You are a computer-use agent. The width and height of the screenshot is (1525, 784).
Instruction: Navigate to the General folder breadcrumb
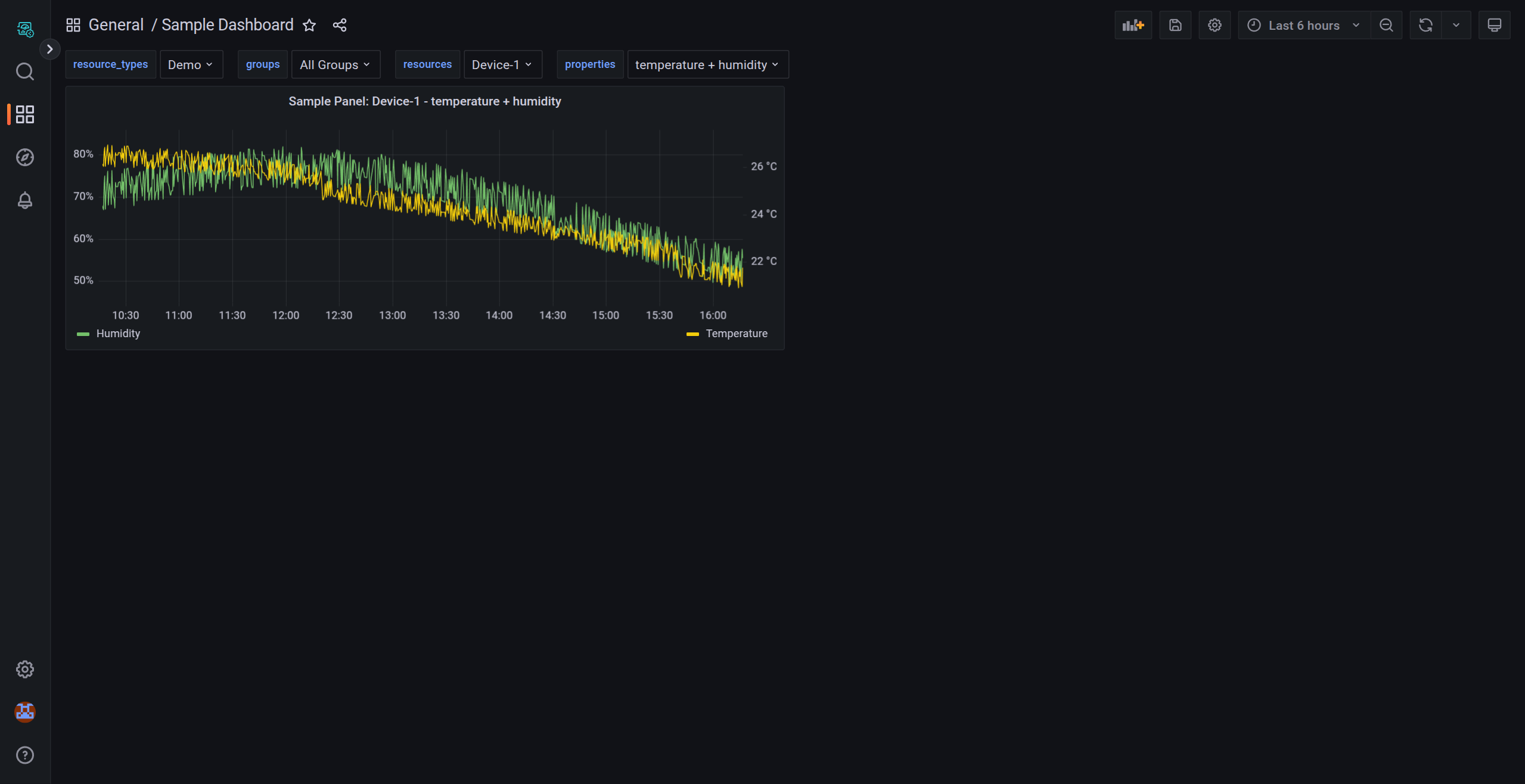pyautogui.click(x=116, y=24)
